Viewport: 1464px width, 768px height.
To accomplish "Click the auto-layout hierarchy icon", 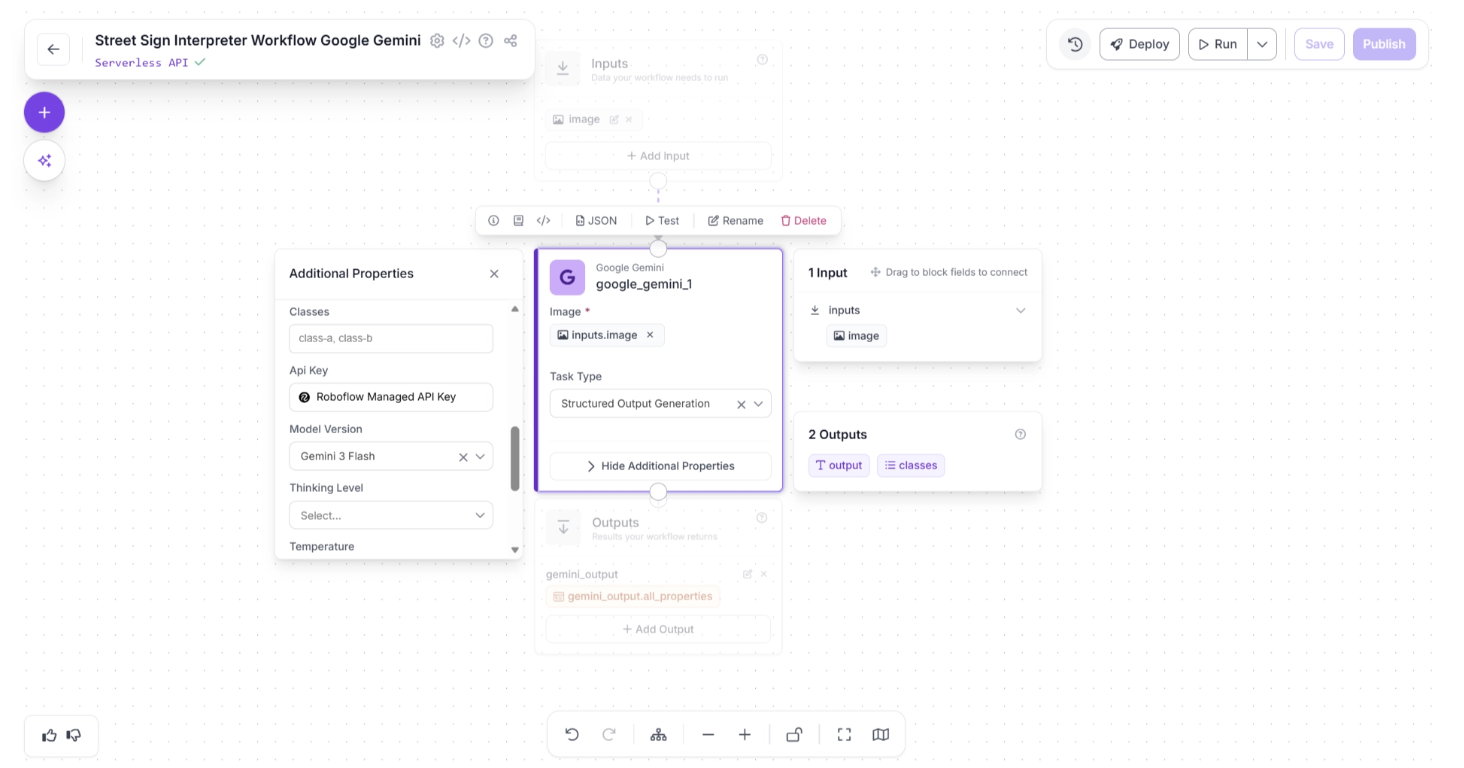I will (658, 735).
